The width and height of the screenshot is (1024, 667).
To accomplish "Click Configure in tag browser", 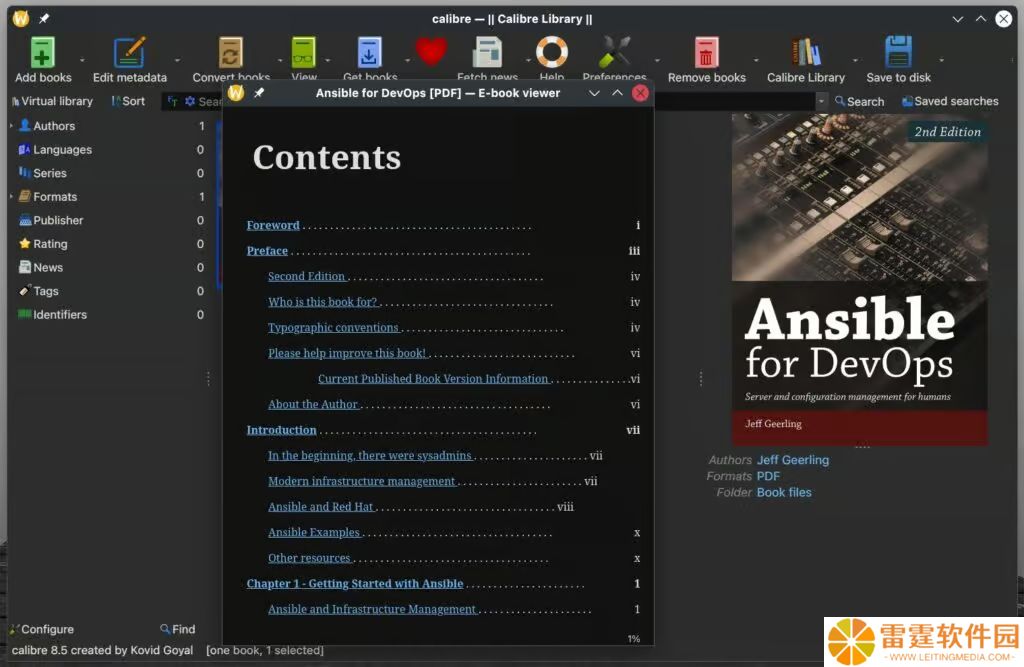I will click(42, 629).
